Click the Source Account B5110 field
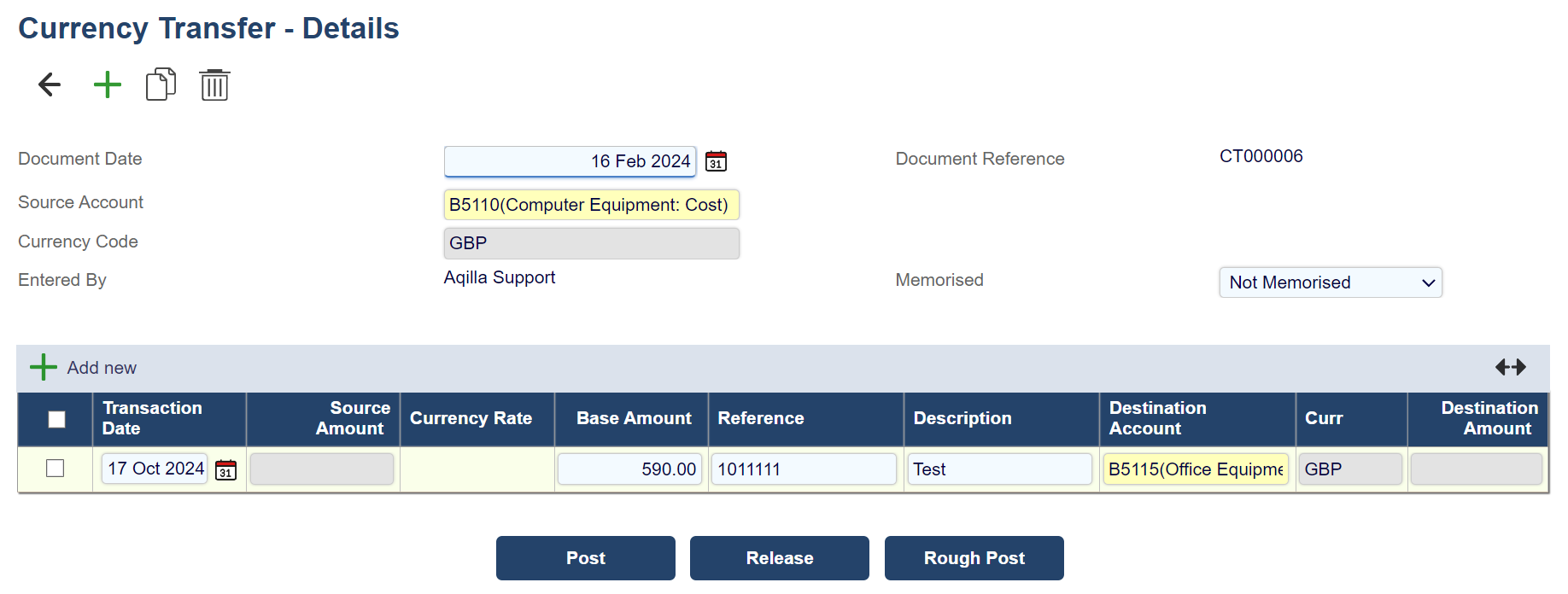Screen dimensions: 1568x594 tap(591, 205)
